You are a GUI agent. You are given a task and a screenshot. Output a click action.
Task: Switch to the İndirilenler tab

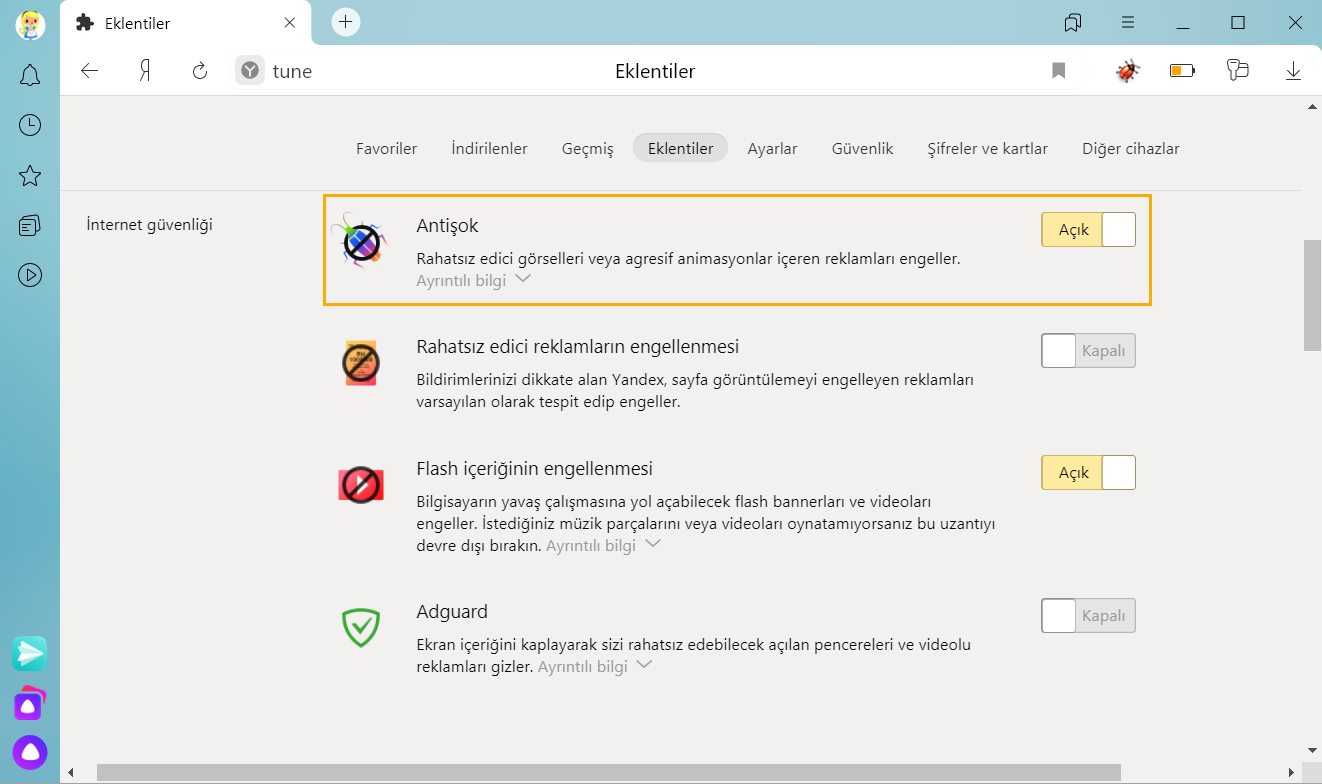489,148
